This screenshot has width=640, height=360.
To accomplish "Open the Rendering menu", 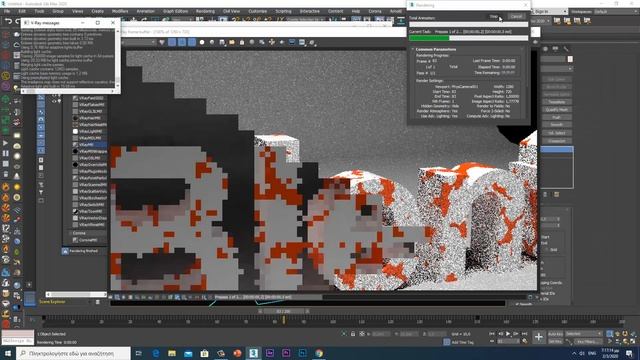I will point(205,11).
